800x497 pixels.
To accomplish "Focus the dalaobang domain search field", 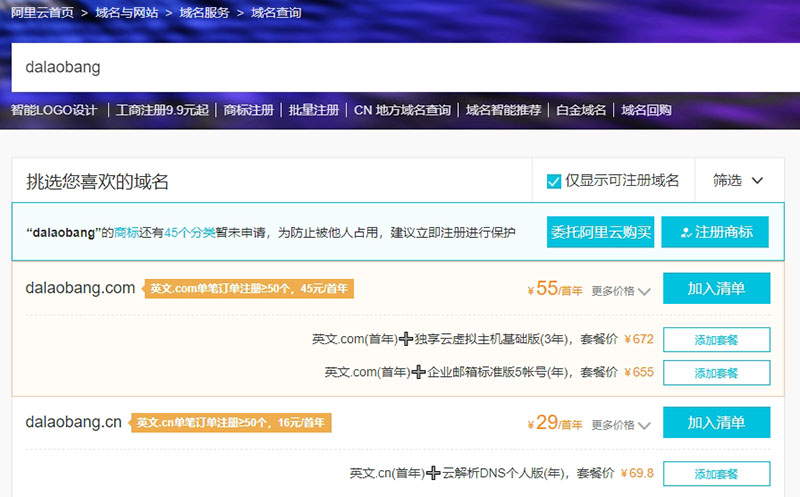I will (x=406, y=67).
